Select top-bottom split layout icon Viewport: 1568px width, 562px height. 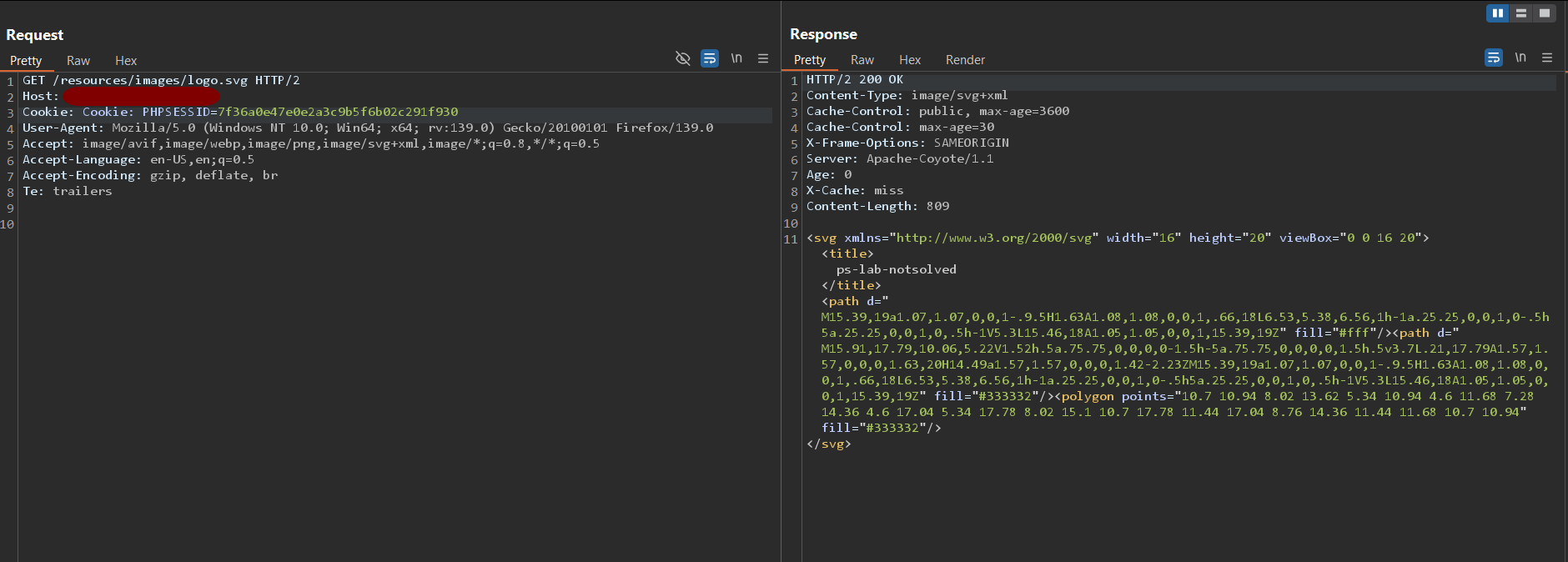(1521, 13)
